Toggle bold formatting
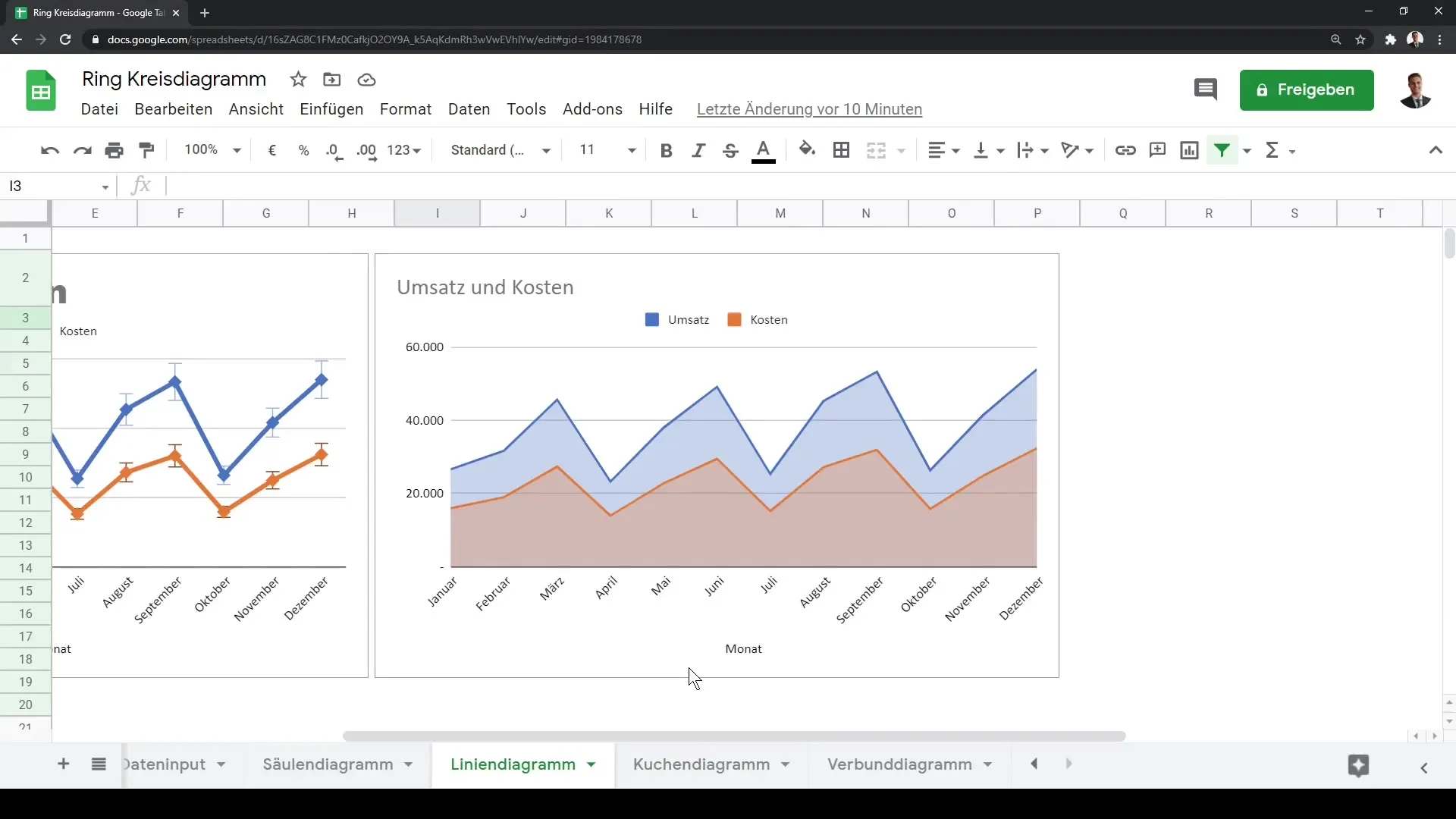Screen dimensions: 1456x819 pyautogui.click(x=667, y=150)
